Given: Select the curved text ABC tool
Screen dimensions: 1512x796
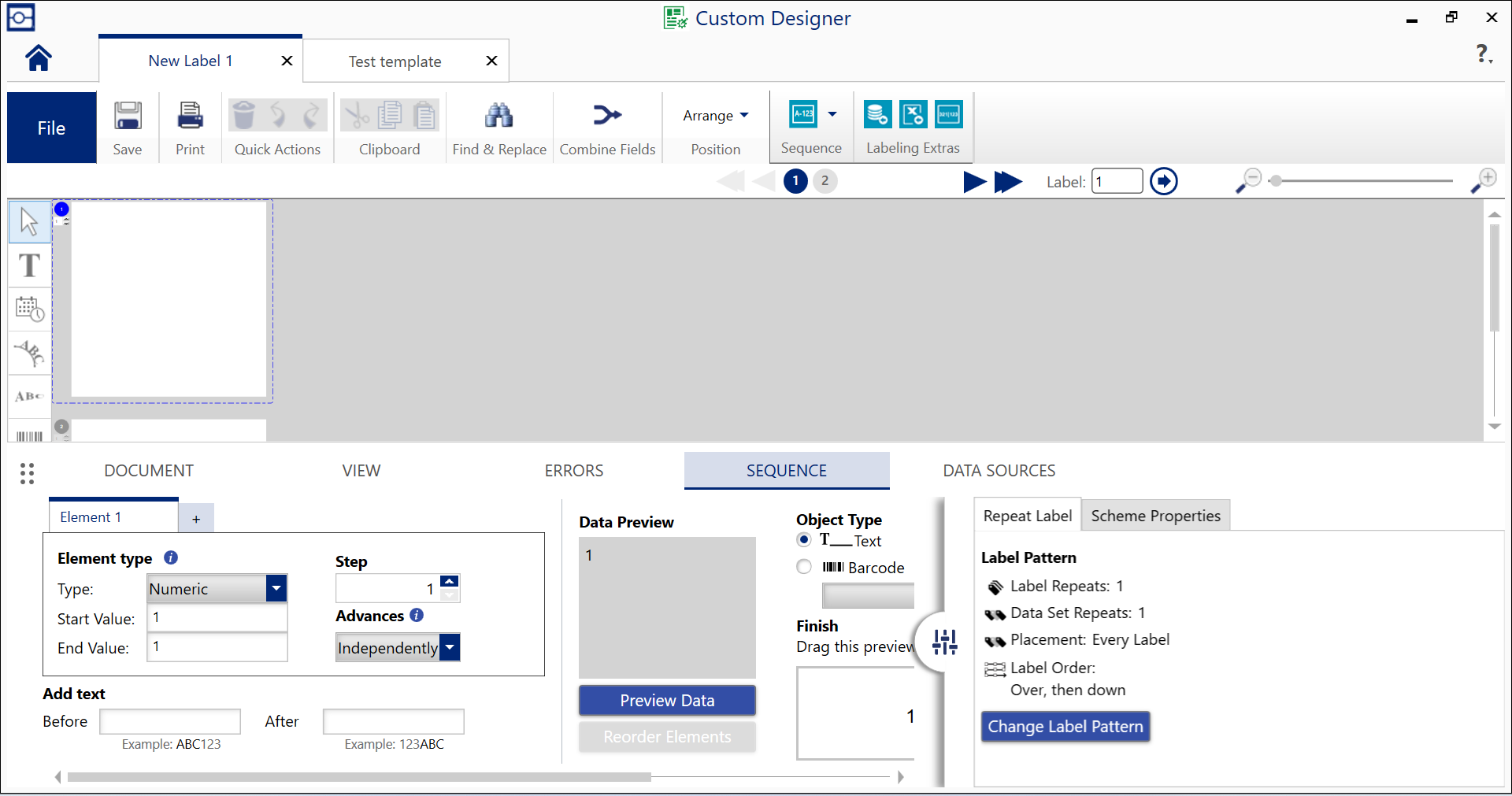Looking at the screenshot, I should 30,352.
